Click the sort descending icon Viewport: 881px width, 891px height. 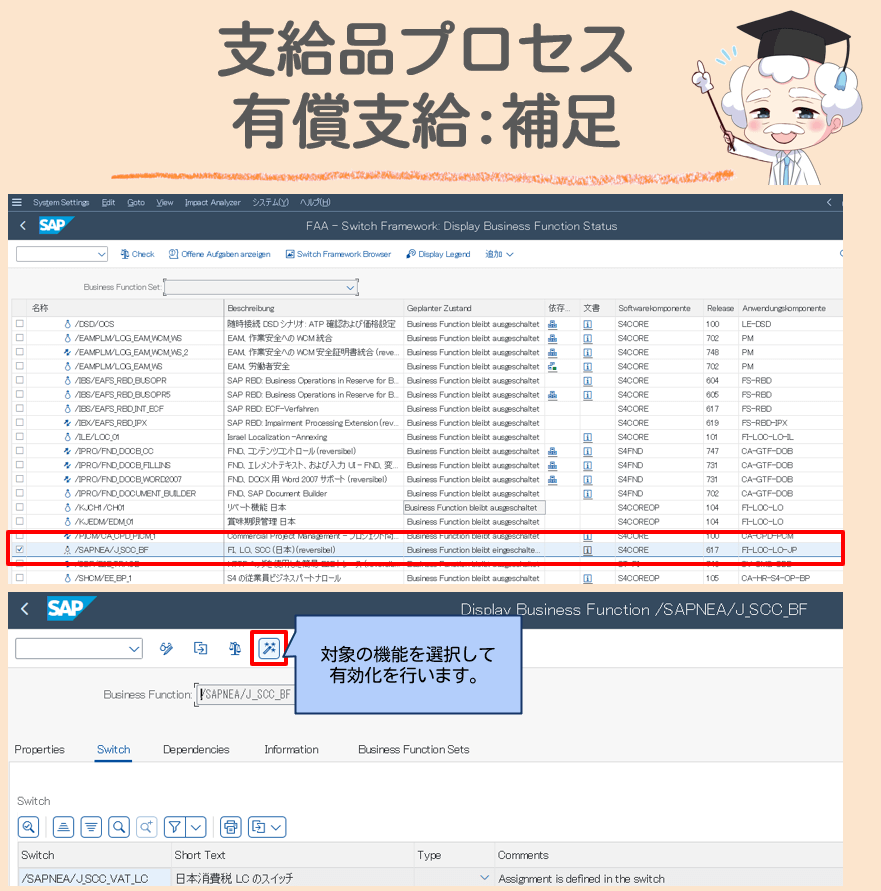[91, 827]
